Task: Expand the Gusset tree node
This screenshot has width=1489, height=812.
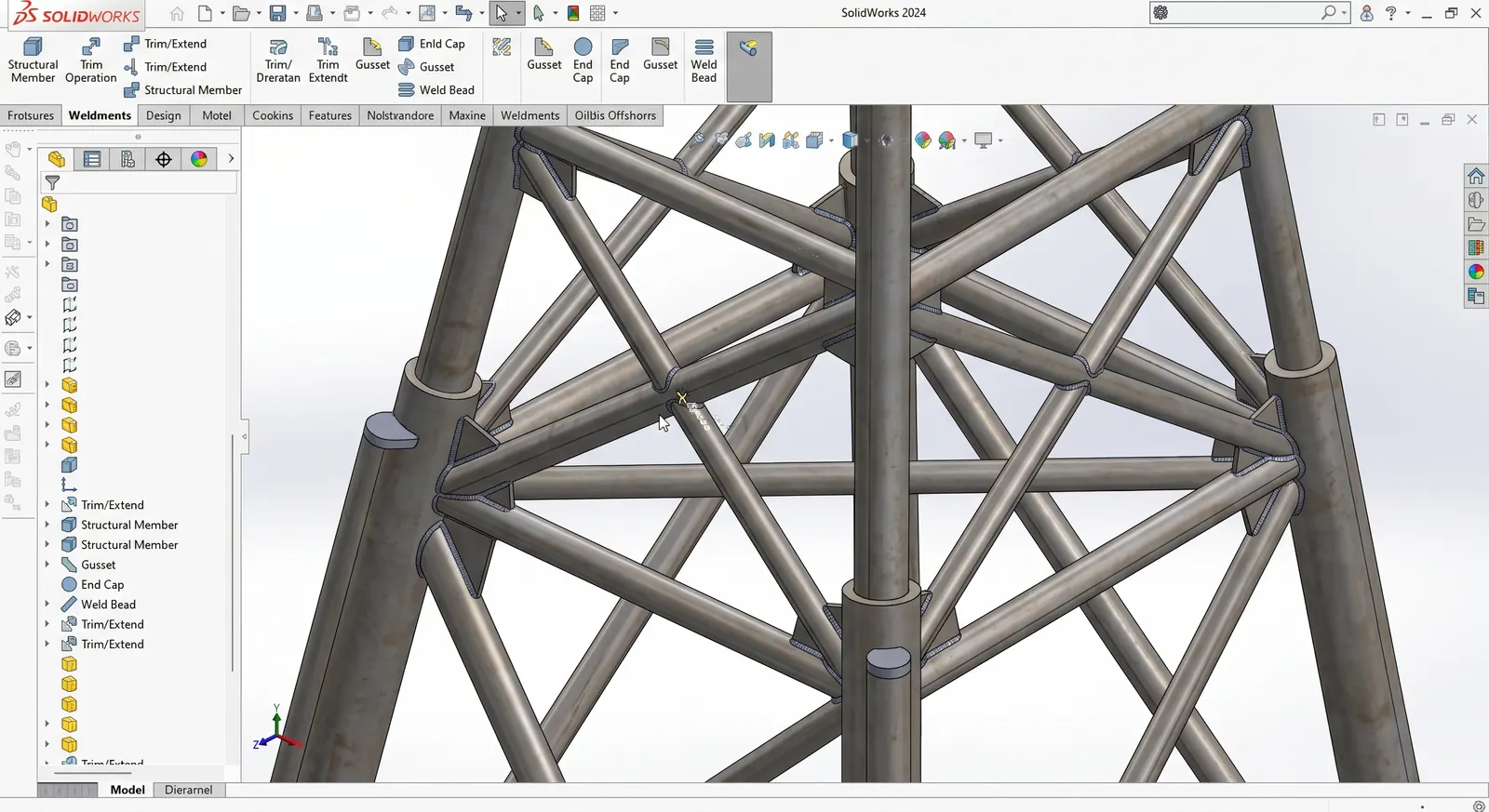Action: tap(47, 565)
